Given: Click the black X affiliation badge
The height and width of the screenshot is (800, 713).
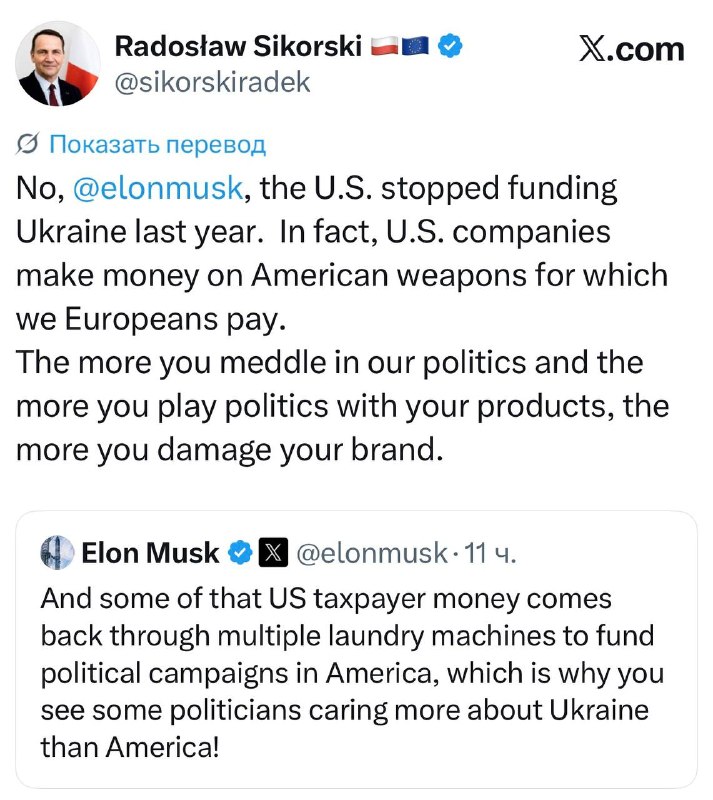Looking at the screenshot, I should coord(274,553).
